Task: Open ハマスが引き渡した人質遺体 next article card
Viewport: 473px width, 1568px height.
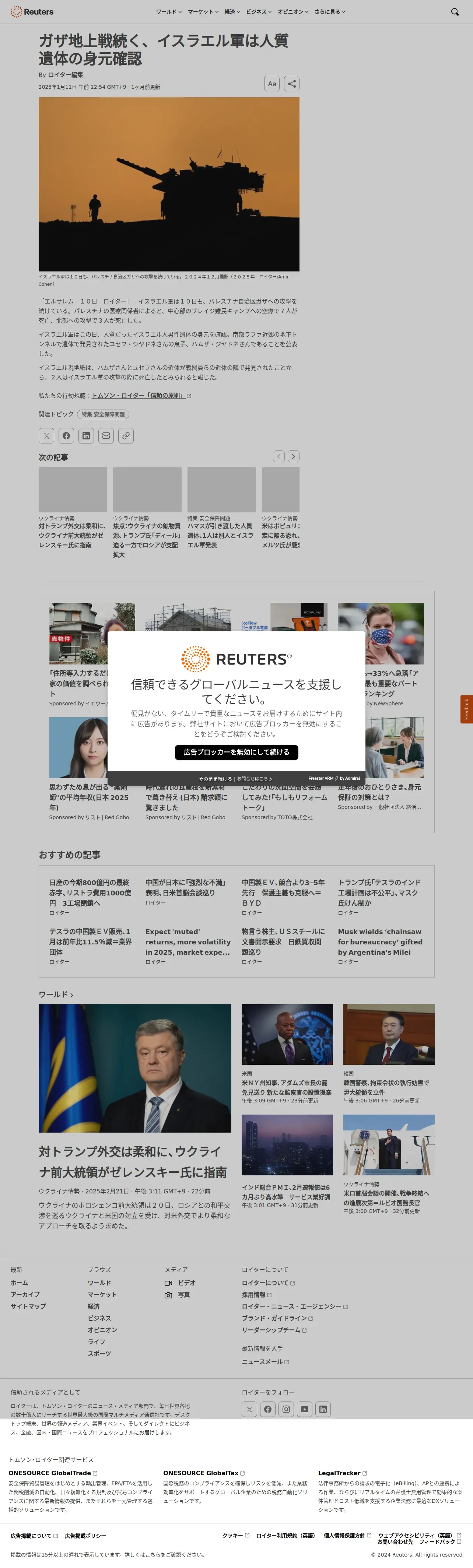Action: pyautogui.click(x=221, y=536)
